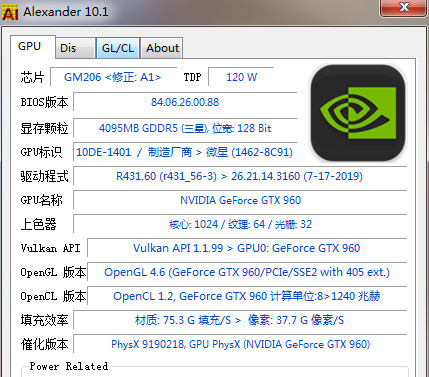Image resolution: width=429 pixels, height=377 pixels.
Task: Click the Vulkan API label
Action: (50, 248)
